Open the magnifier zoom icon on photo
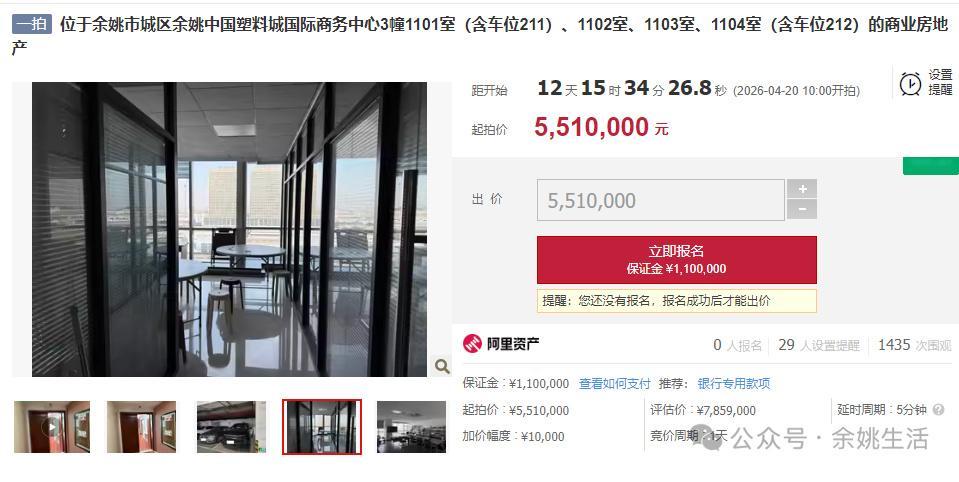The height and width of the screenshot is (482, 959). click(x=442, y=366)
